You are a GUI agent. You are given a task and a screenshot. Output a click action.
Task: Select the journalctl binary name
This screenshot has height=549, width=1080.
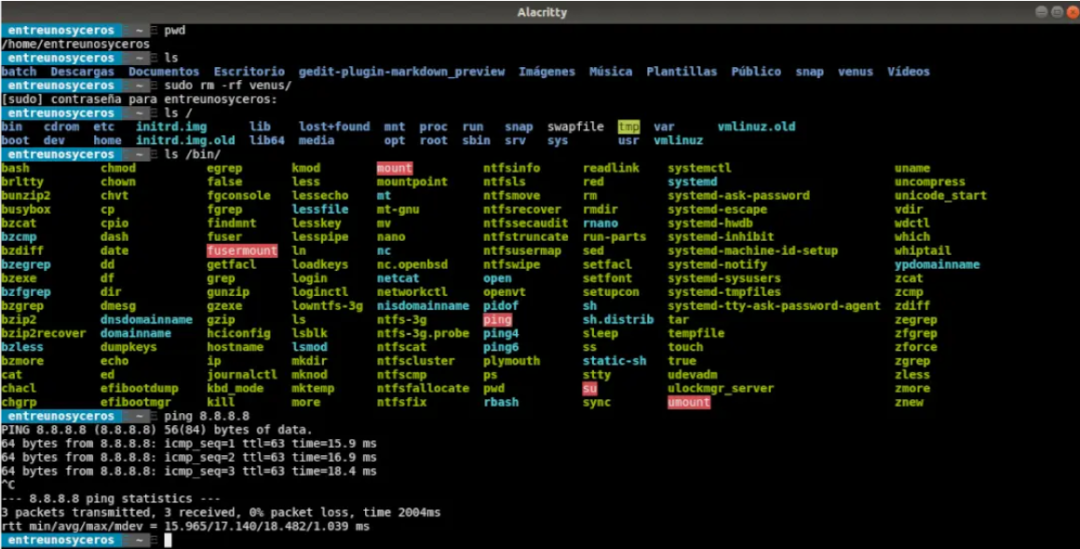click(x=242, y=375)
